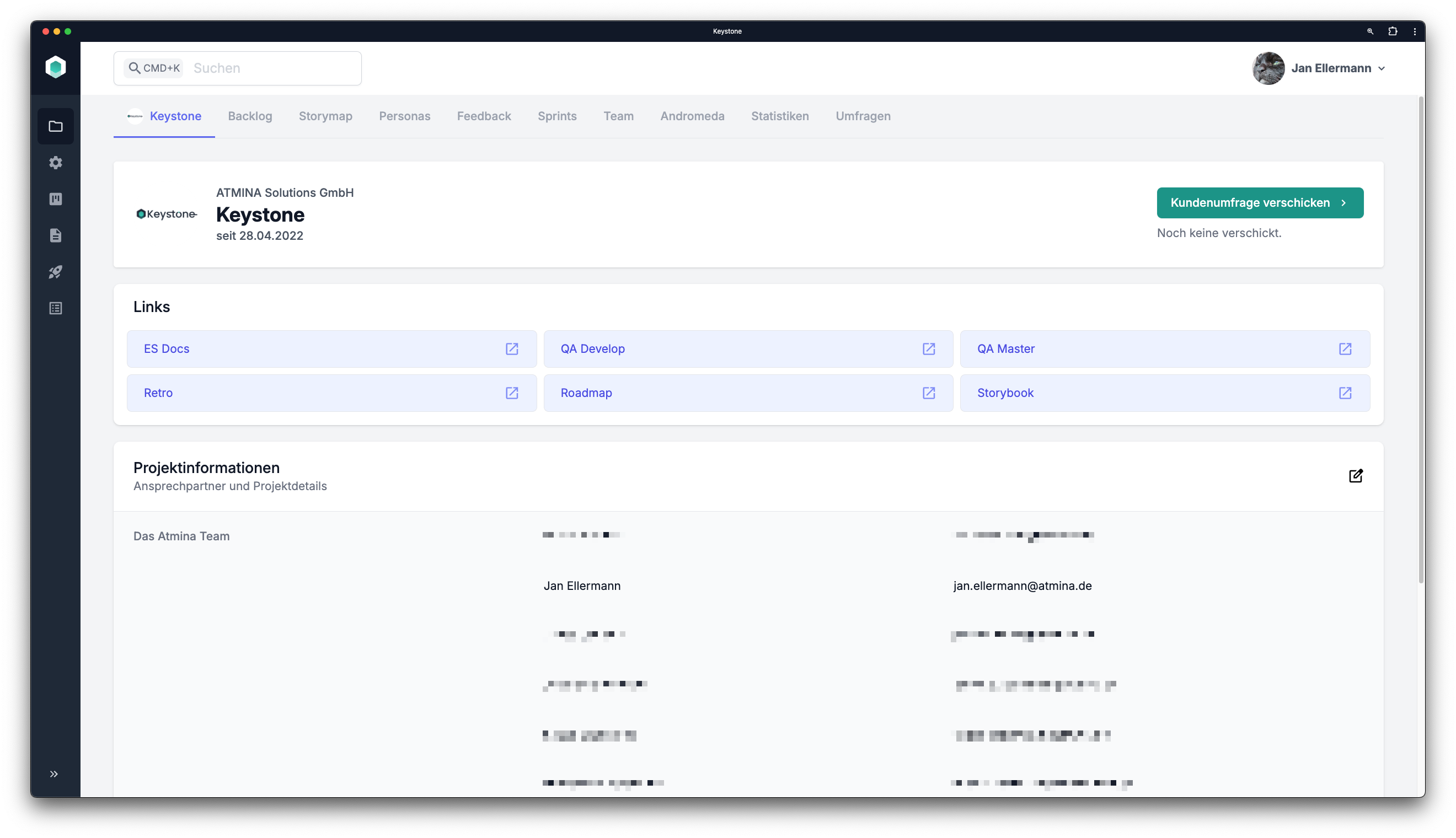Switch to the Andromeda tab
1456x838 pixels.
coord(692,116)
